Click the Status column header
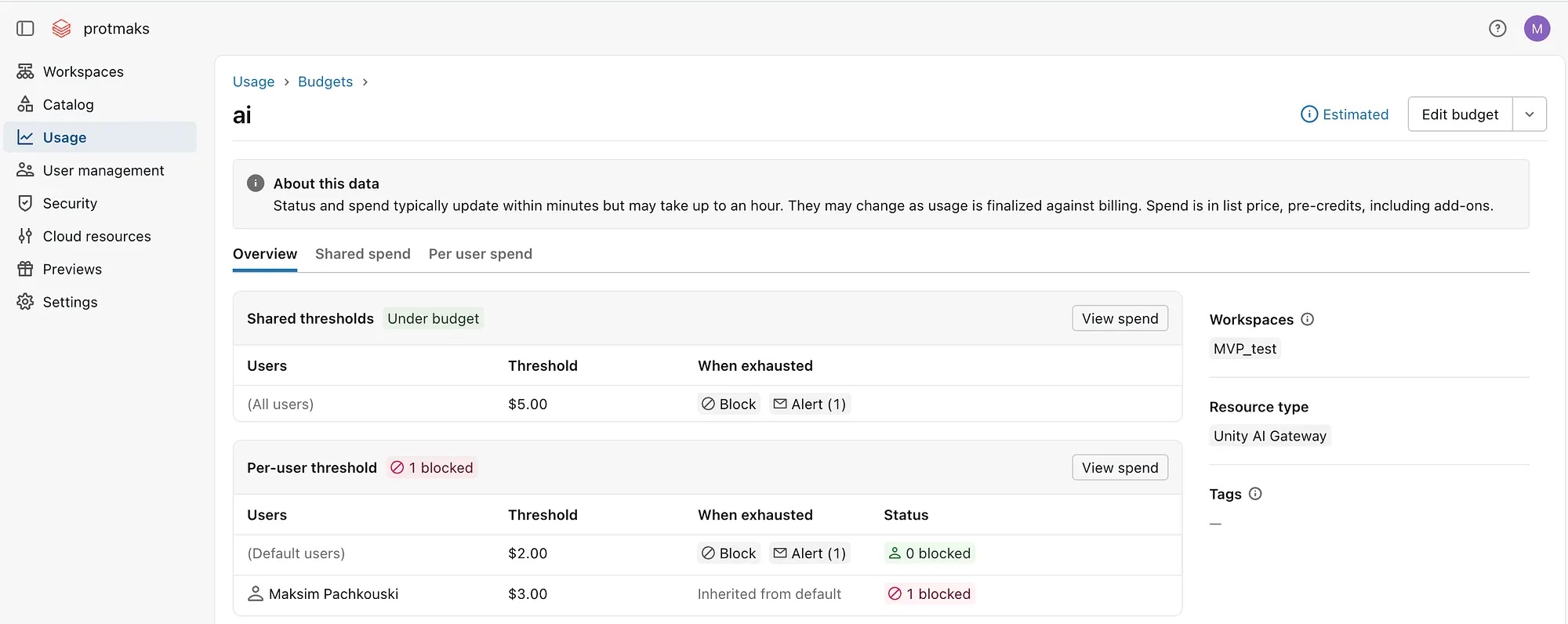The height and width of the screenshot is (624, 1568). [x=906, y=515]
